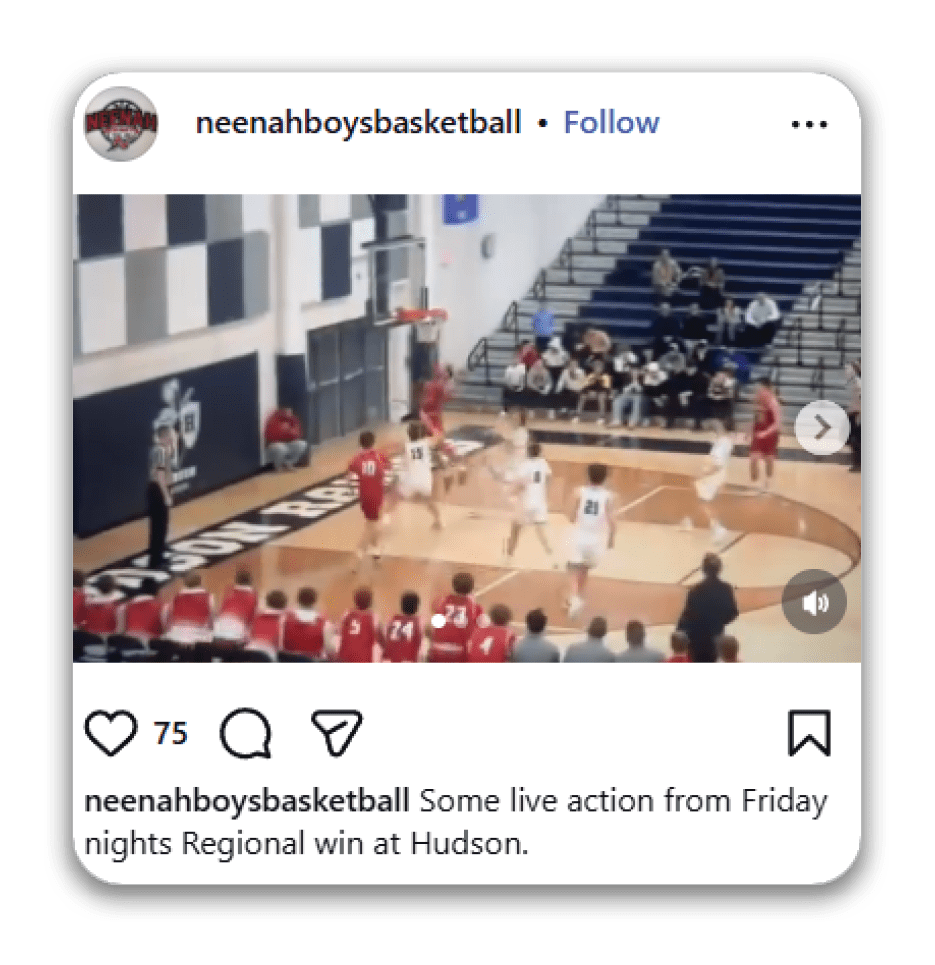This screenshot has height=965, width=935.
Task: Click the referee standing near the baseline
Action: click(x=158, y=492)
